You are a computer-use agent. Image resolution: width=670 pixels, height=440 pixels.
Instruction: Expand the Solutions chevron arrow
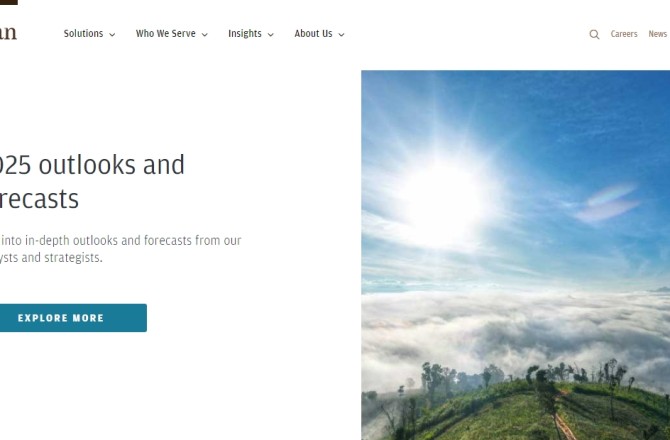(x=112, y=35)
